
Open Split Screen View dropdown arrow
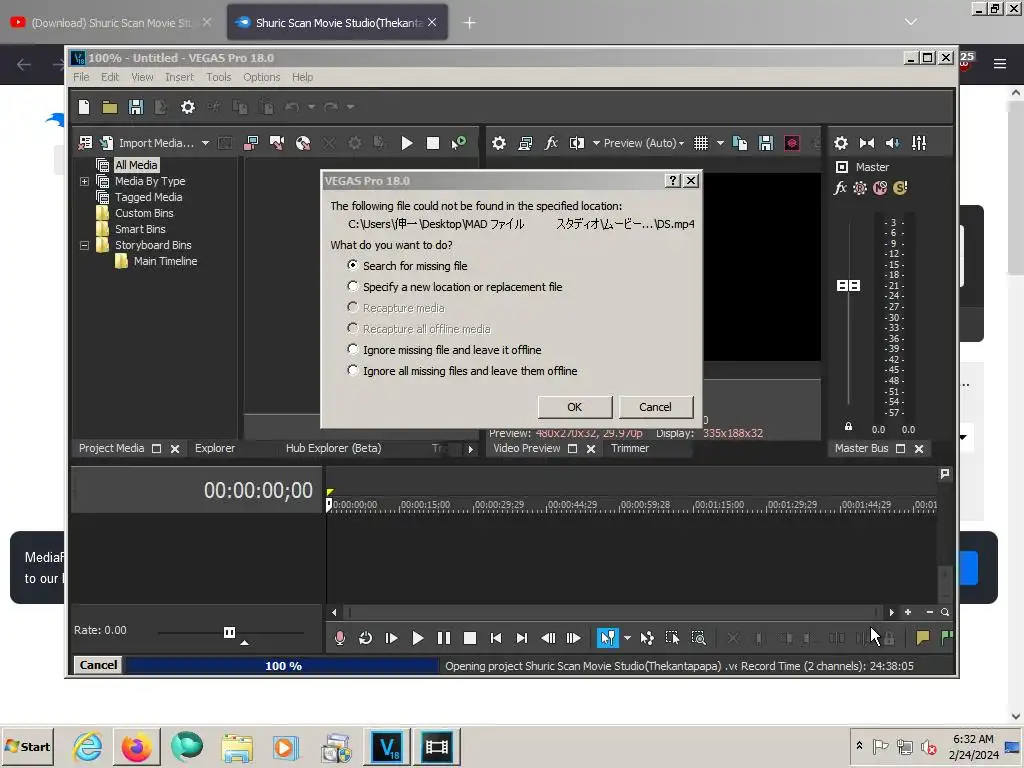[596, 143]
